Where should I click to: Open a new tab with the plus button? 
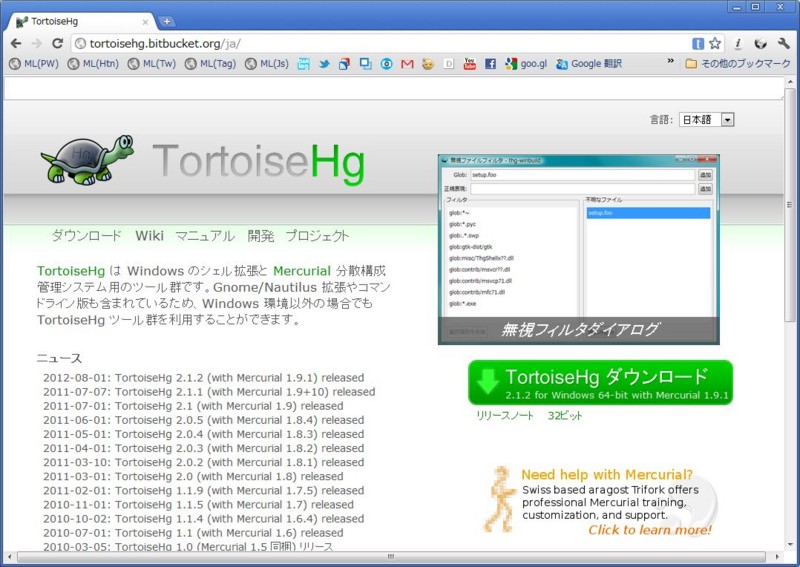tap(166, 22)
